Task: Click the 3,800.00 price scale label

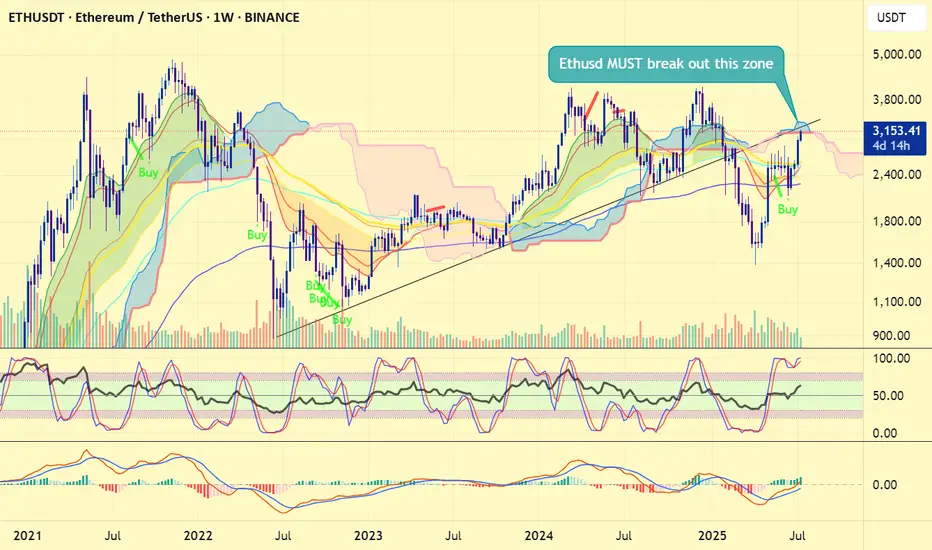Action: (896, 99)
